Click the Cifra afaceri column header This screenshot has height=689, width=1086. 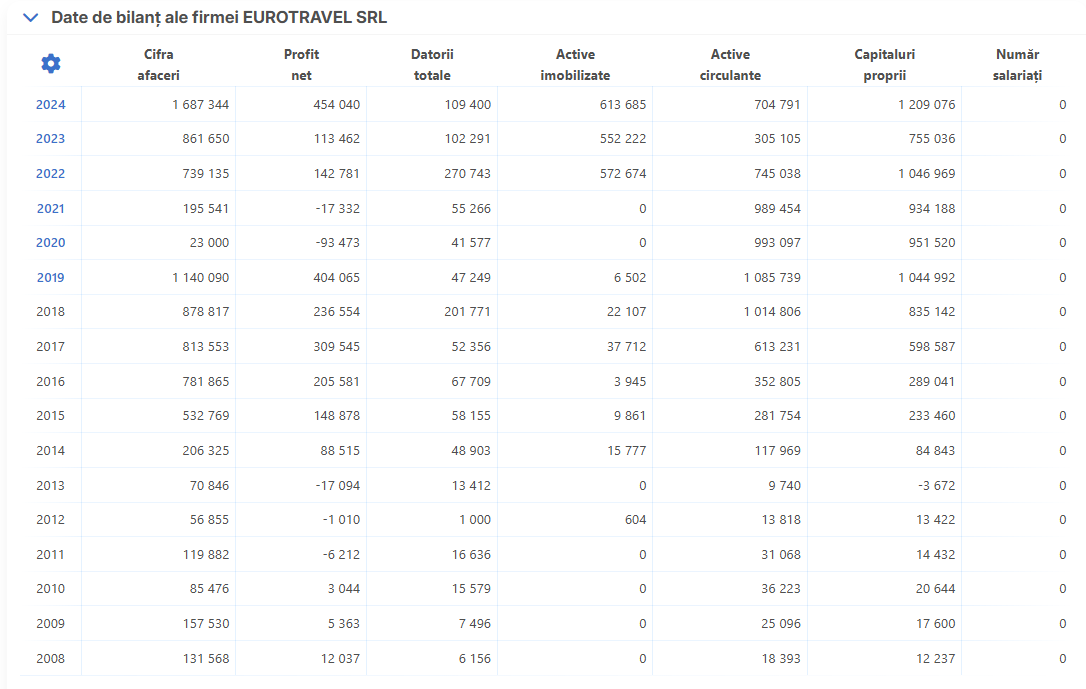(x=159, y=64)
